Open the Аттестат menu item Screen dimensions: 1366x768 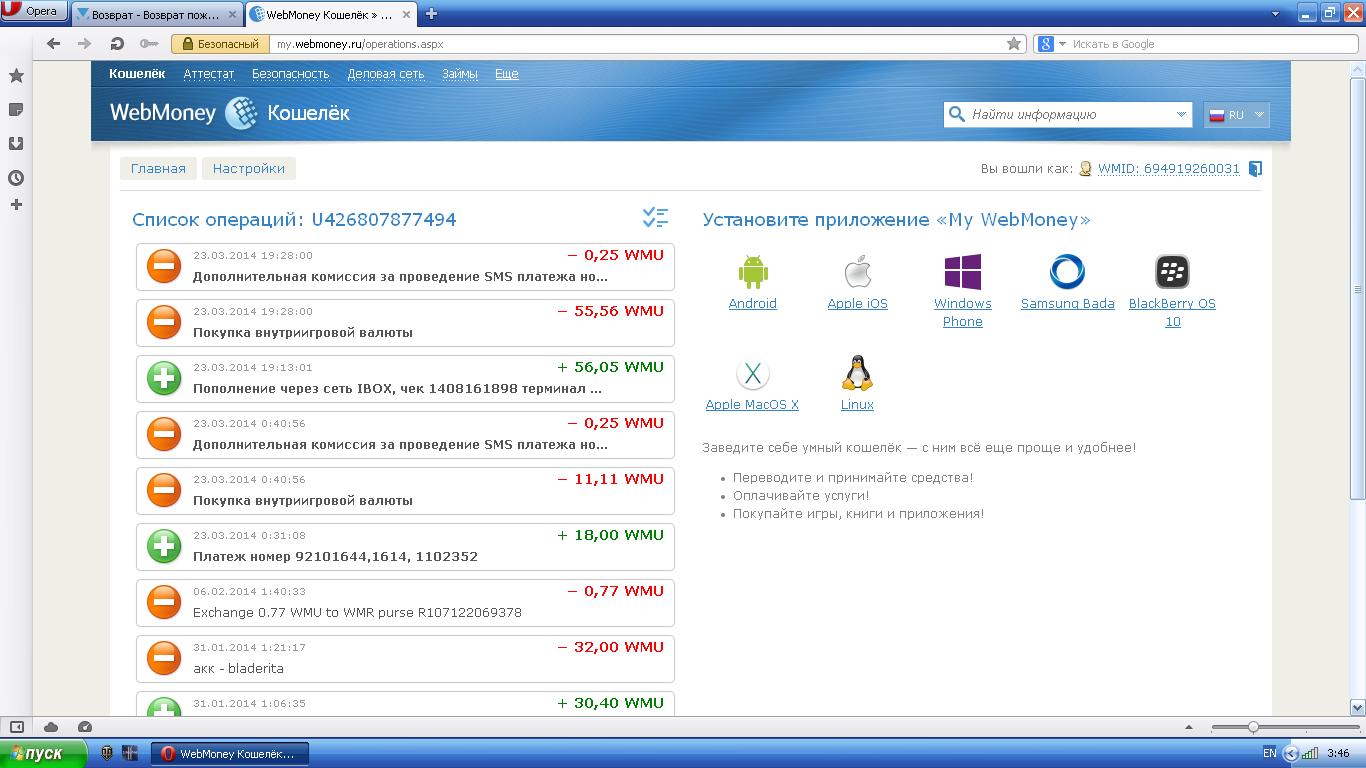tap(209, 74)
